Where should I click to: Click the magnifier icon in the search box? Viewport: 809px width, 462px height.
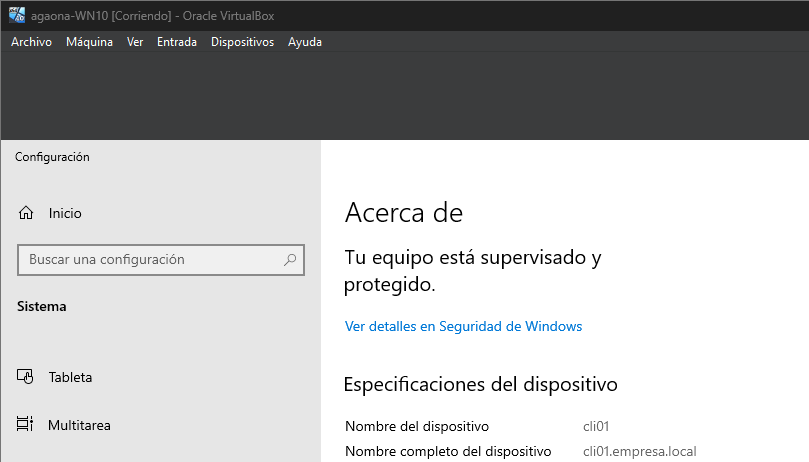[290, 259]
